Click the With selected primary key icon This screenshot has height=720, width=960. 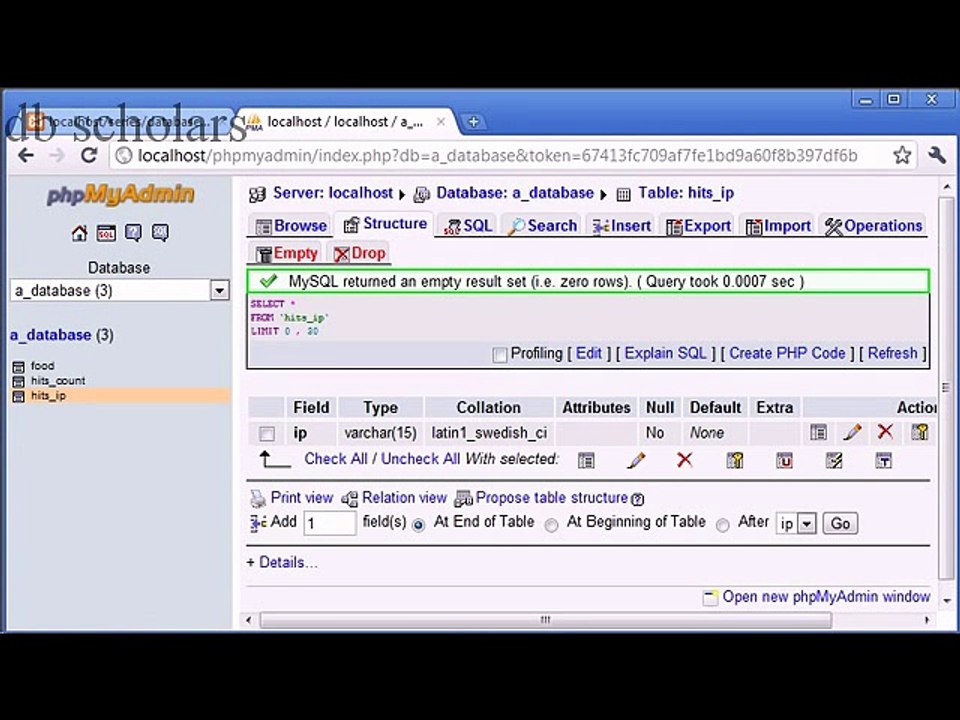point(735,460)
